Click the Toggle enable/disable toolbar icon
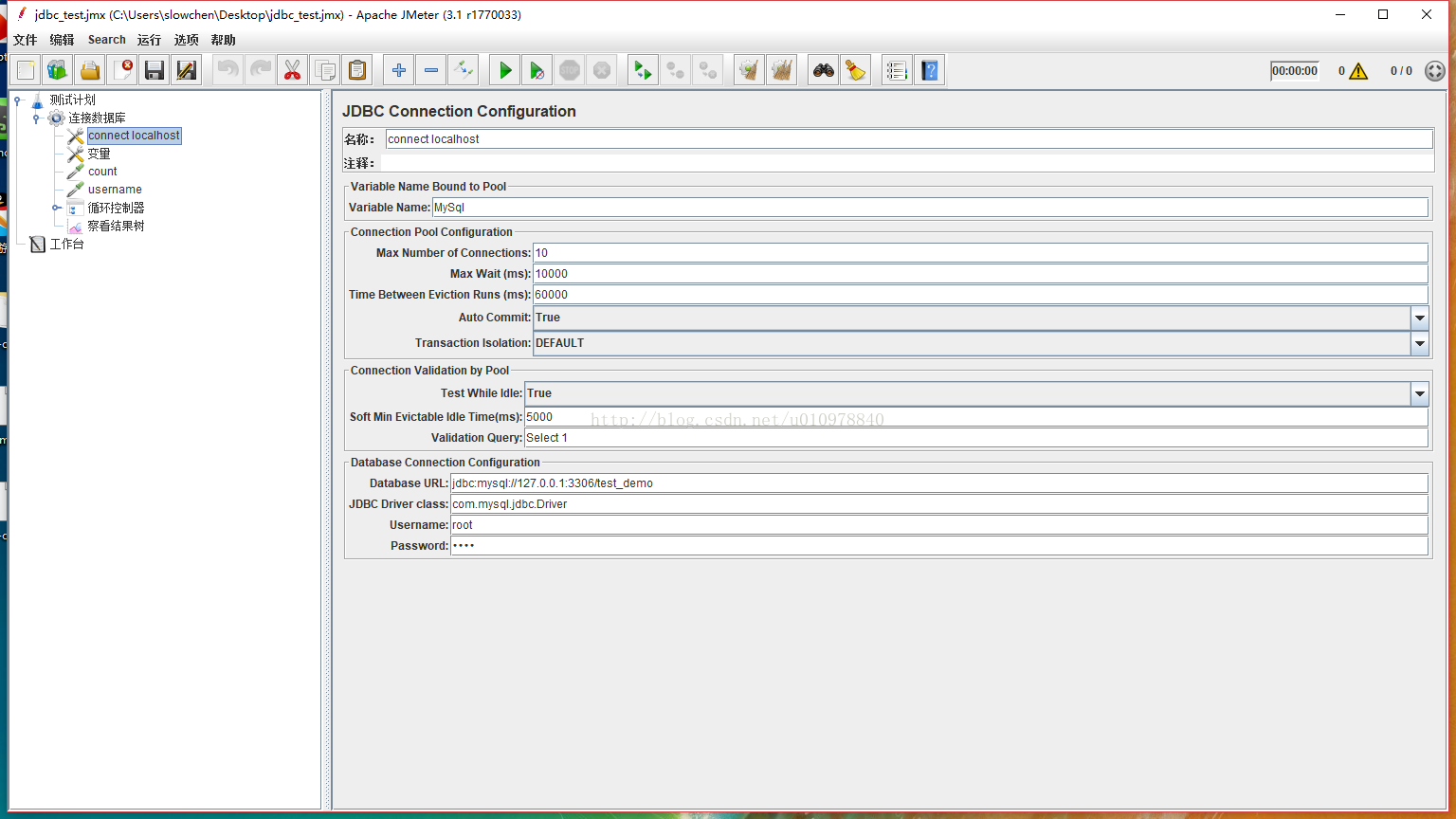 pos(464,70)
